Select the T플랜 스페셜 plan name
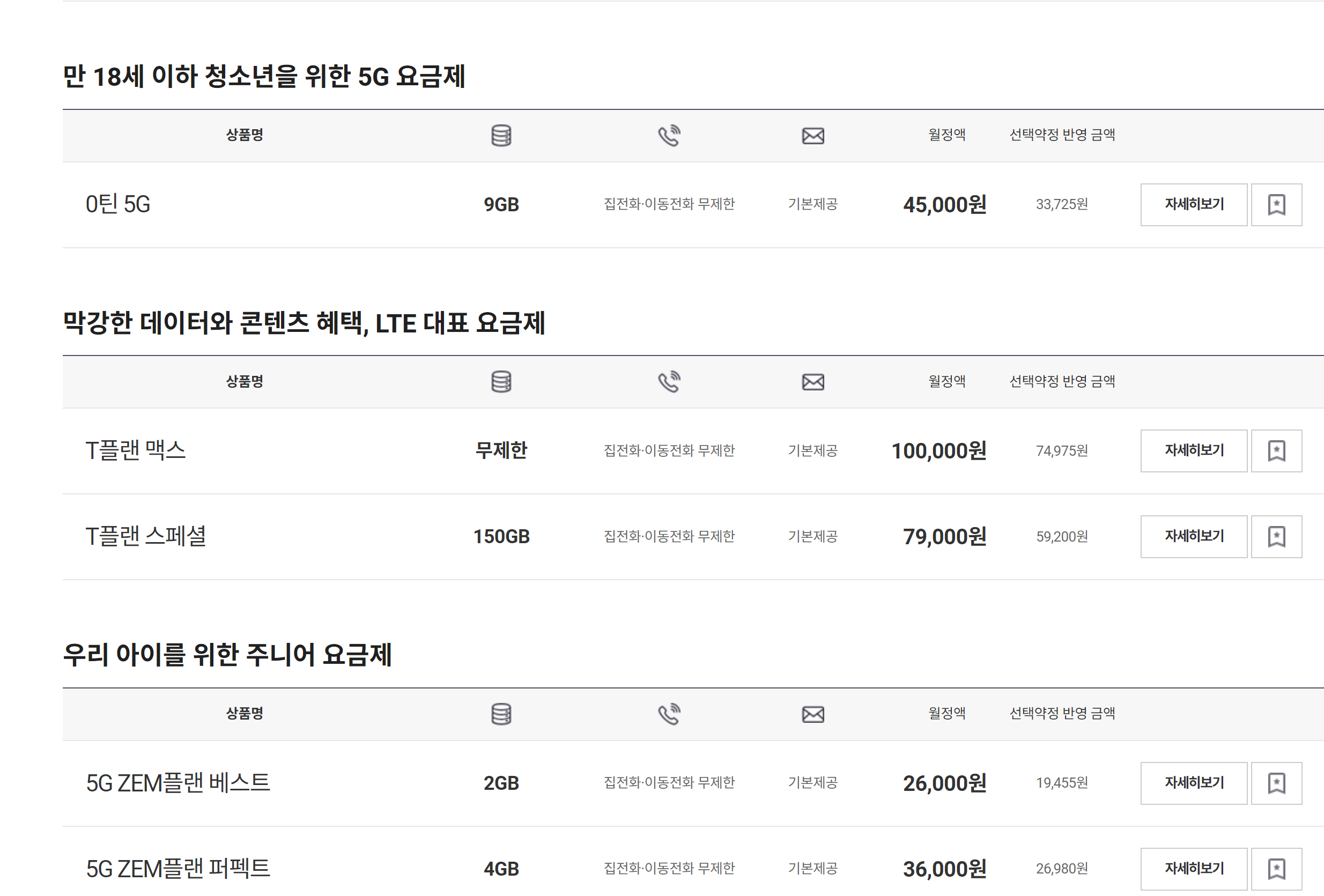Viewport: 1324px width, 896px height. tap(147, 536)
